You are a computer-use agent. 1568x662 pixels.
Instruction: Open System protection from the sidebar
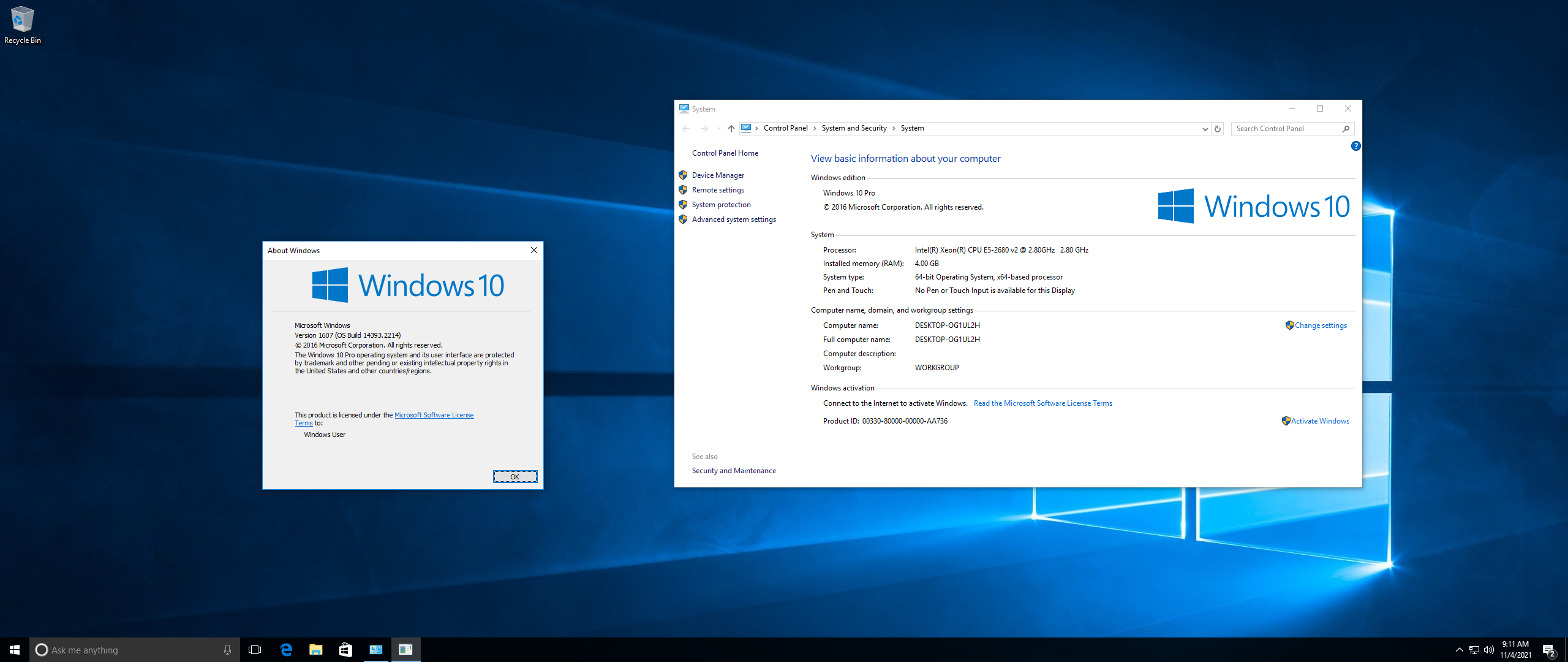(x=721, y=205)
